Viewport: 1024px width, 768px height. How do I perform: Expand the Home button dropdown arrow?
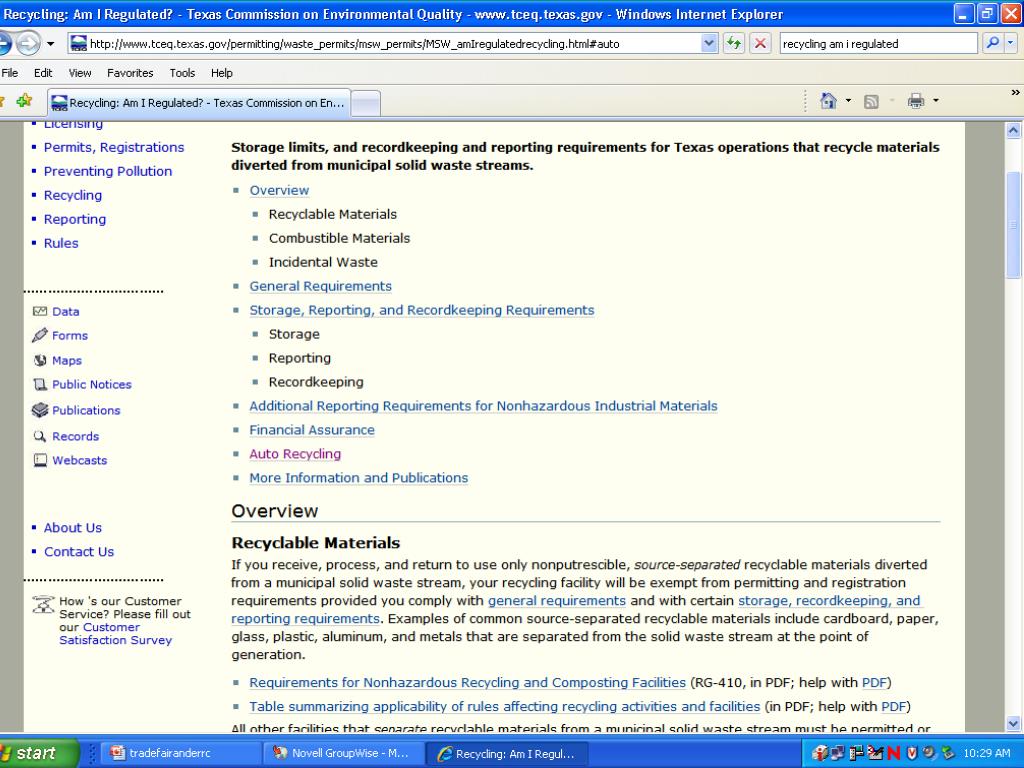click(x=848, y=101)
